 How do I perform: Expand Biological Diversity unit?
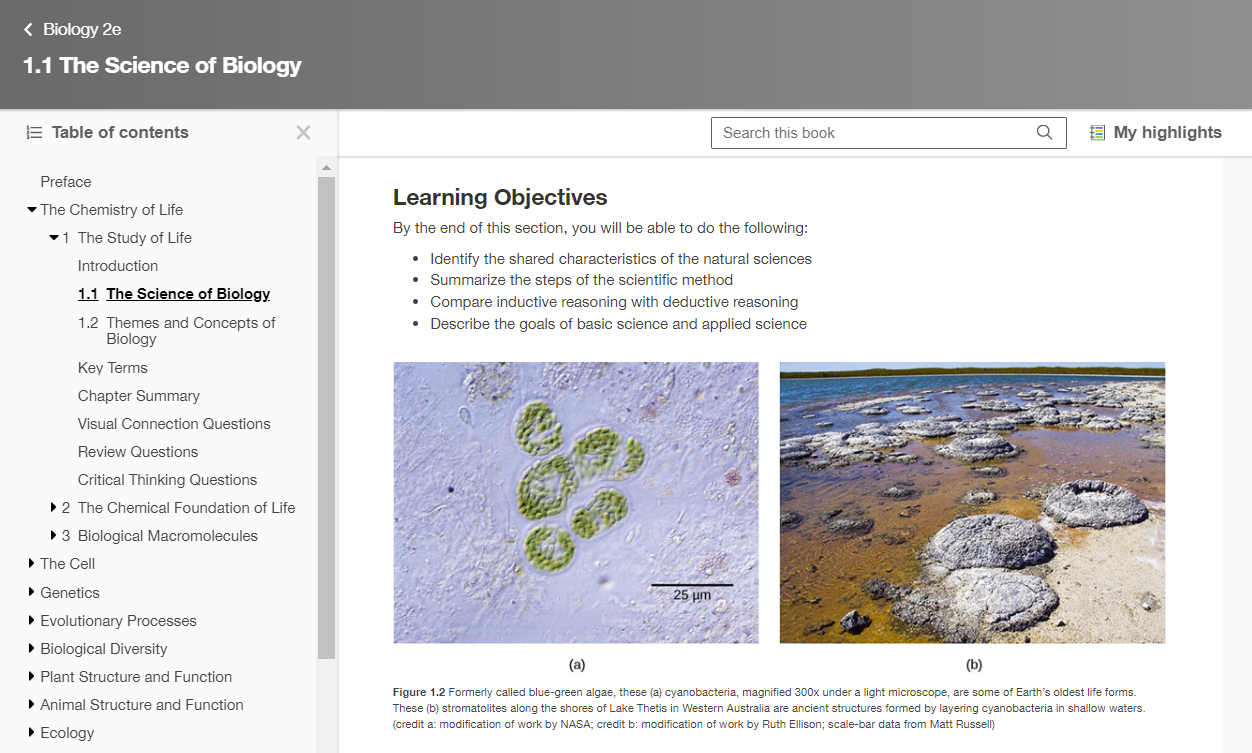pos(31,648)
